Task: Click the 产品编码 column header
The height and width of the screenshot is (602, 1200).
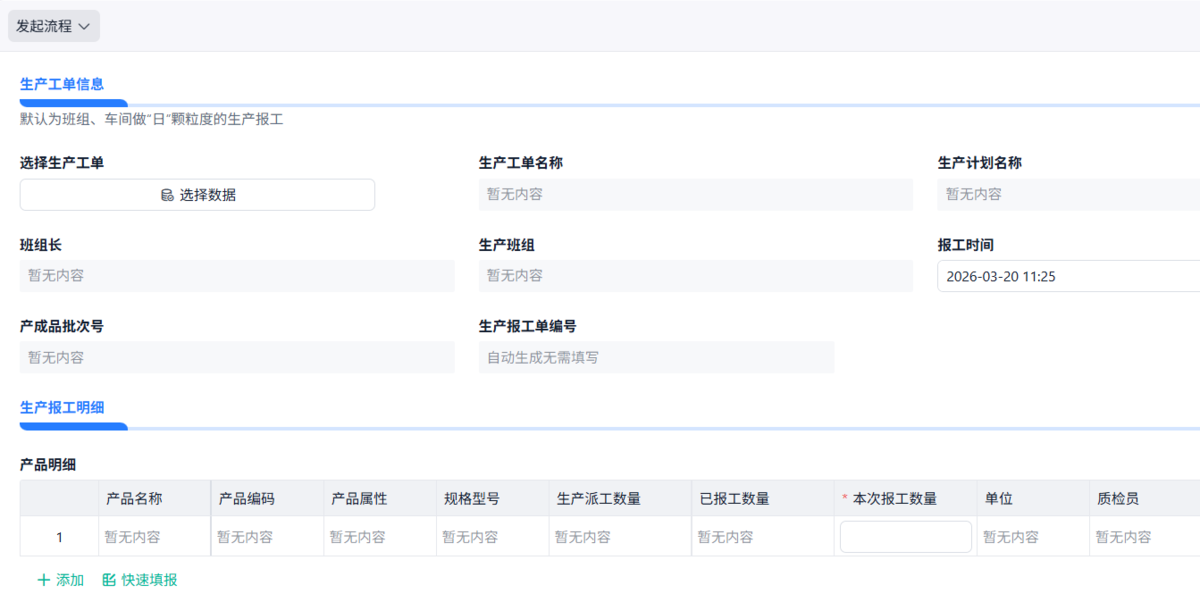Action: [247, 499]
